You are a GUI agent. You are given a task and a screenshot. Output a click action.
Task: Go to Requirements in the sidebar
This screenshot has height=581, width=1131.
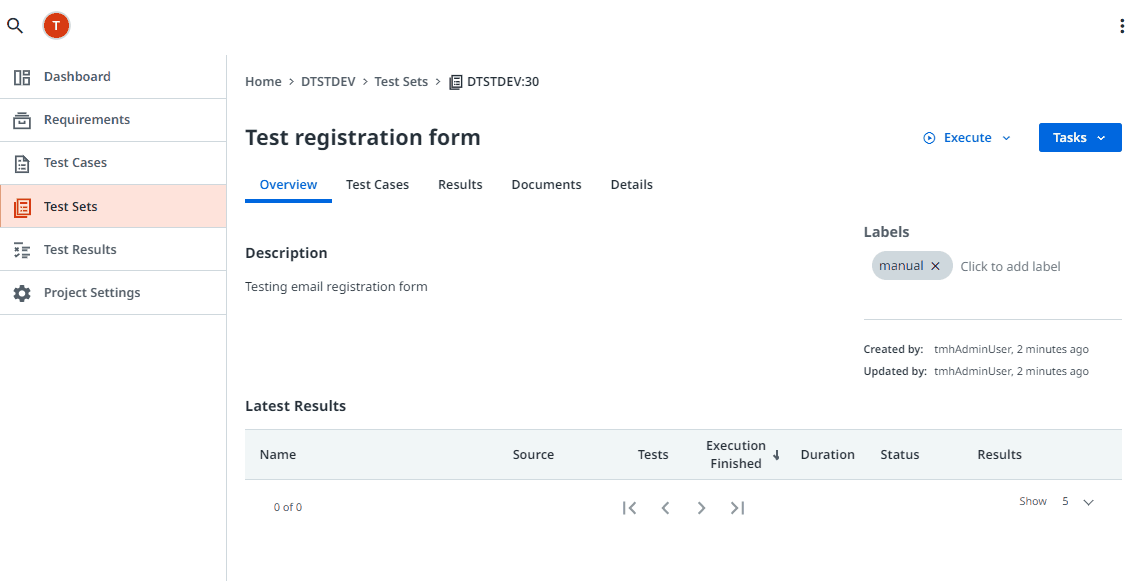click(x=86, y=120)
